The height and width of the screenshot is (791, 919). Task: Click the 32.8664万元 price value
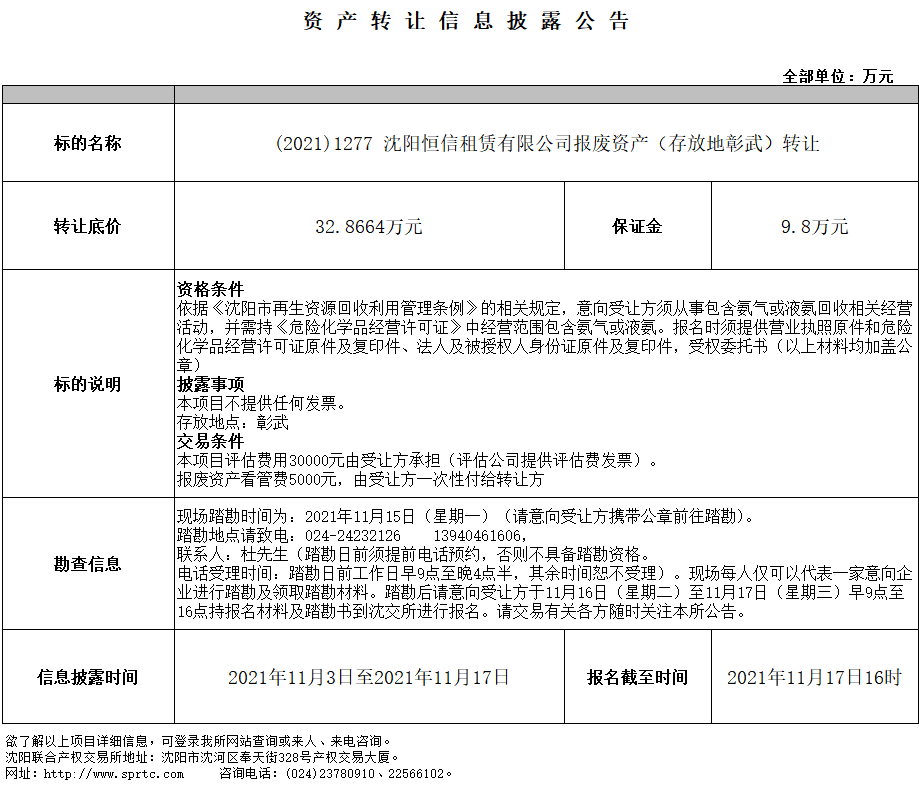pos(369,227)
